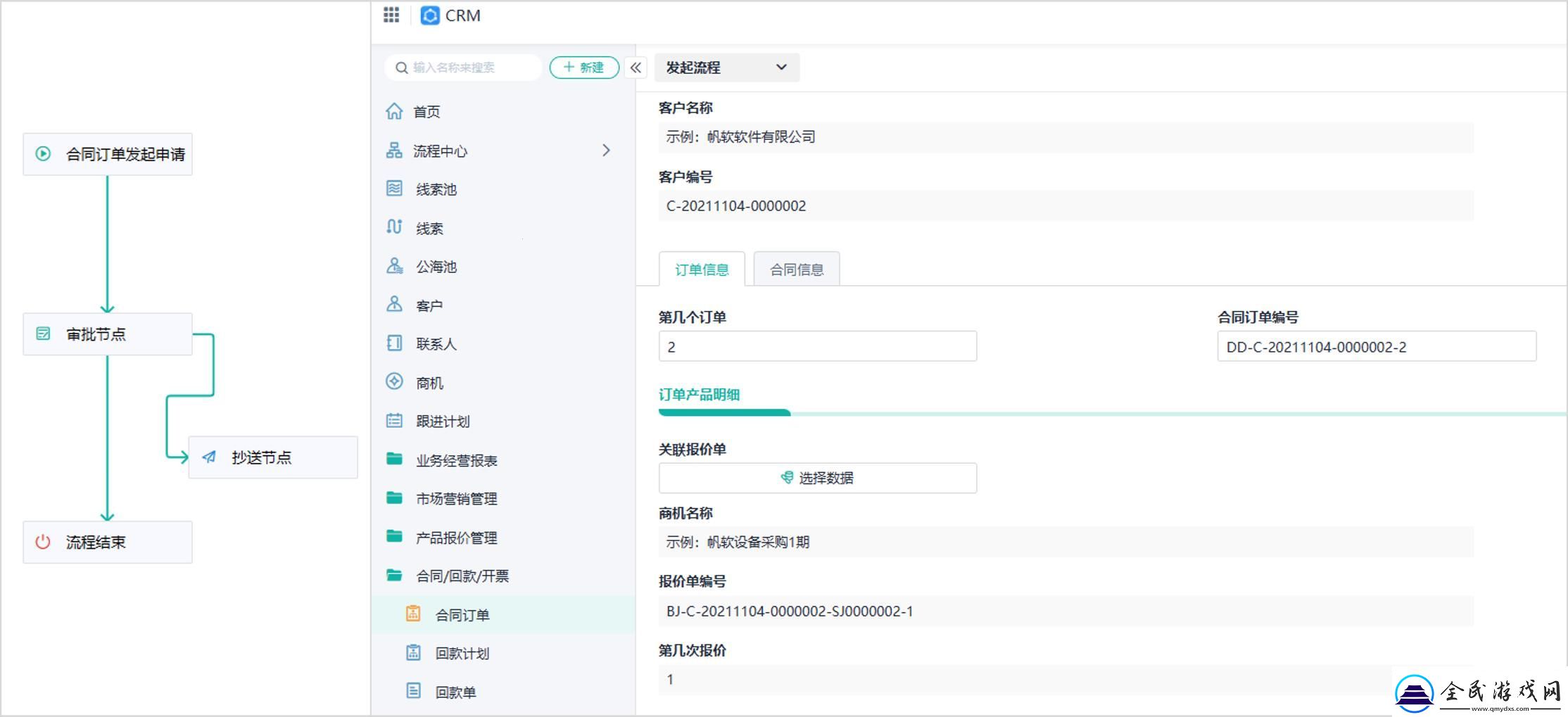Open 跟进计划 menu item
Screen dimensions: 1568x717
click(x=503, y=421)
